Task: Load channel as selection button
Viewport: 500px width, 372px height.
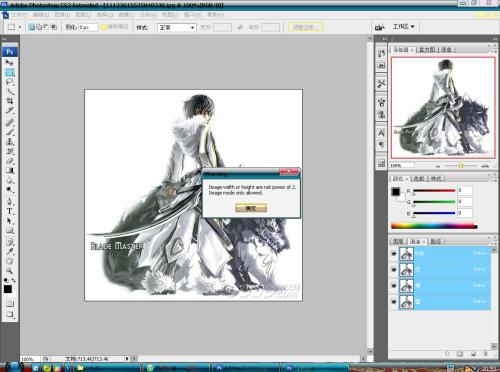Action: pos(447,354)
